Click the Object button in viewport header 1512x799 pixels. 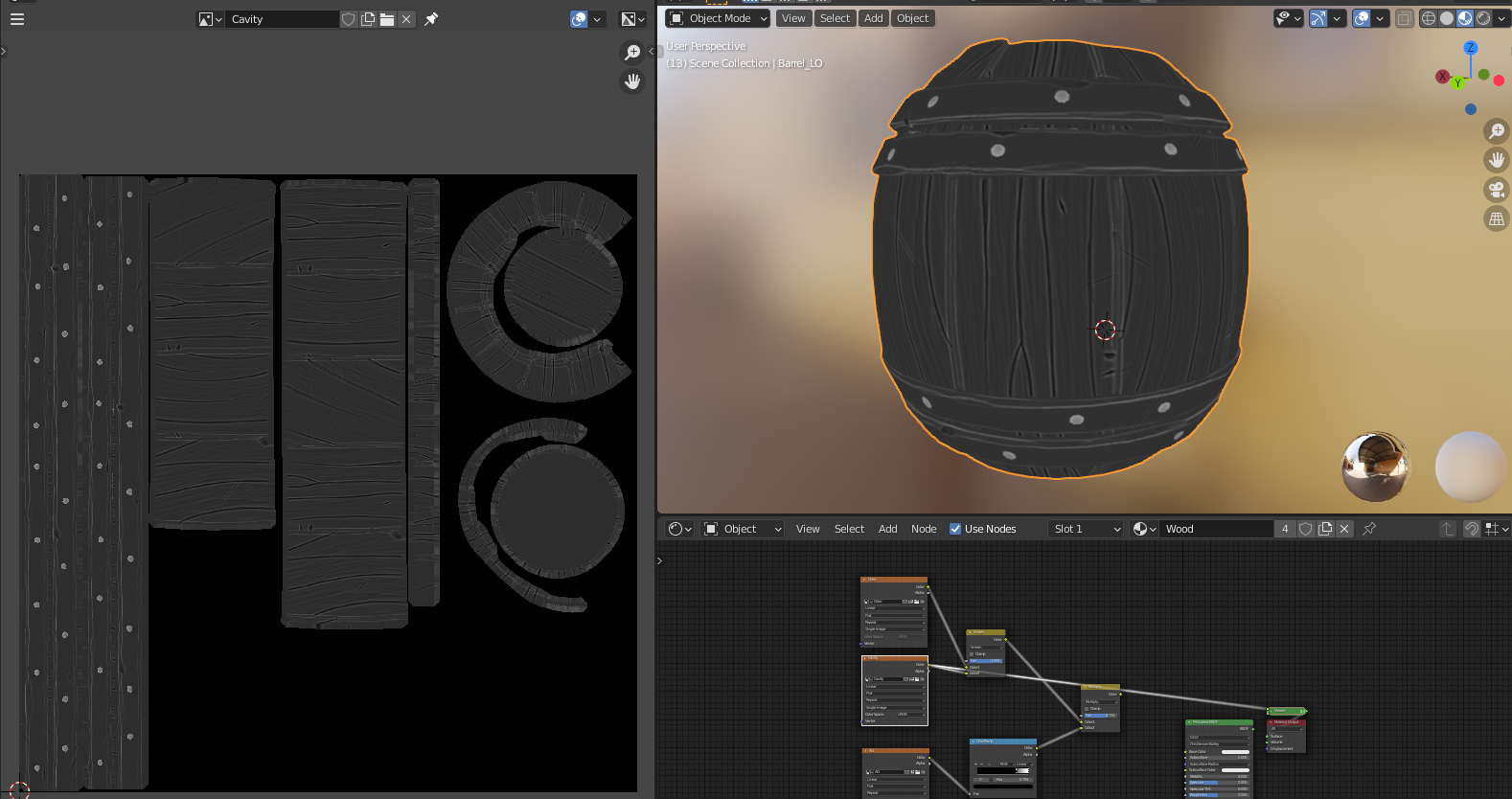912,18
